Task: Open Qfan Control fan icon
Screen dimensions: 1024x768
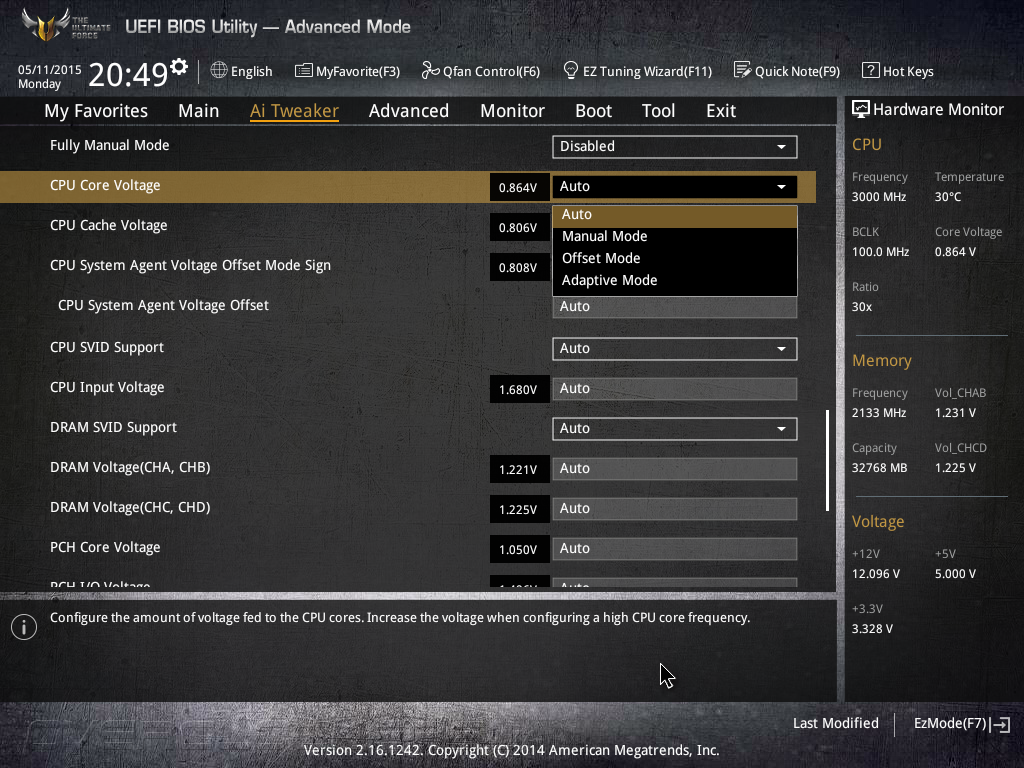Action: pyautogui.click(x=430, y=71)
